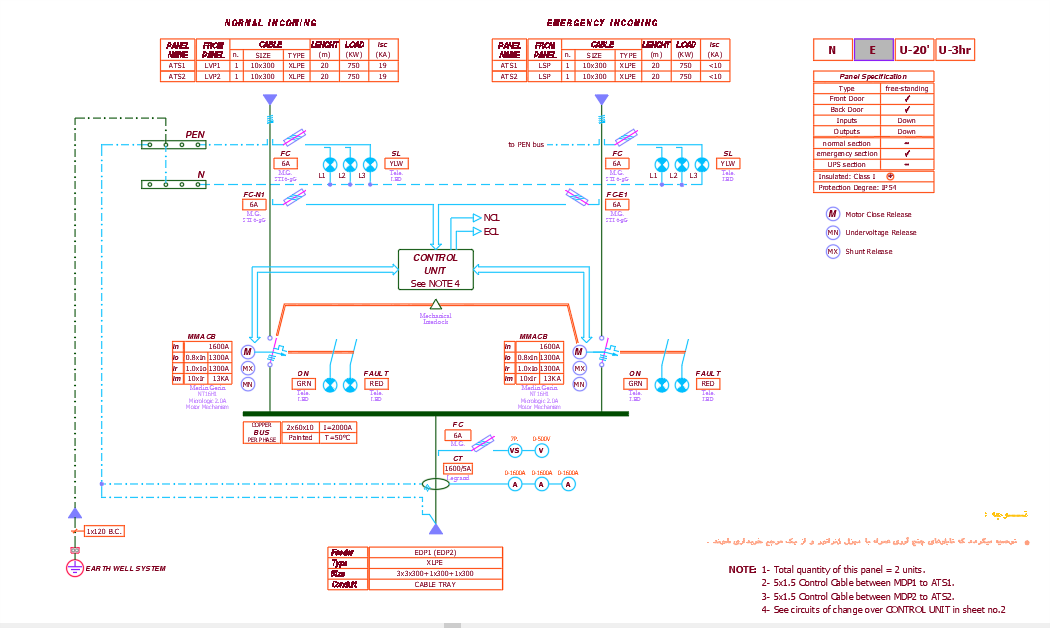
Task: Click the Front Door checkmark cell
Action: (907, 98)
